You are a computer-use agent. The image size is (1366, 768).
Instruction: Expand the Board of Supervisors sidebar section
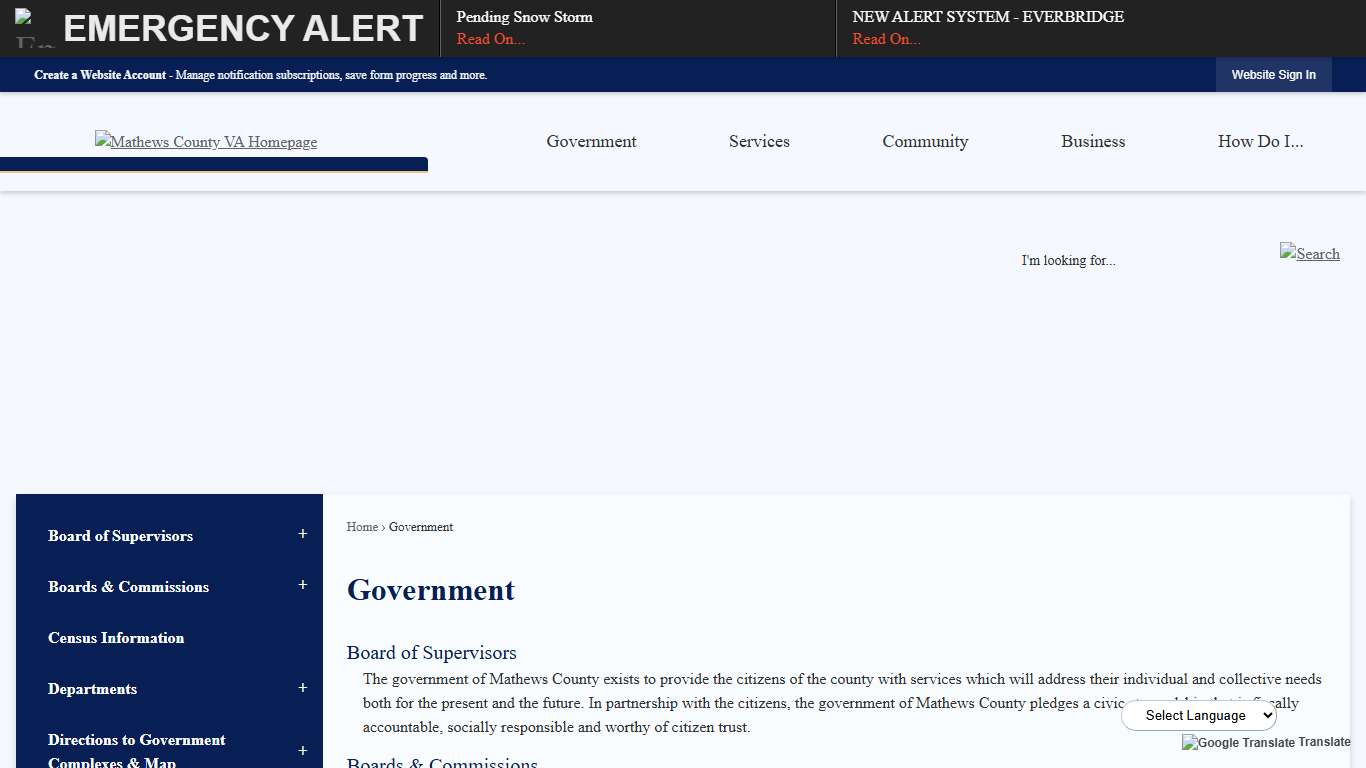click(302, 535)
